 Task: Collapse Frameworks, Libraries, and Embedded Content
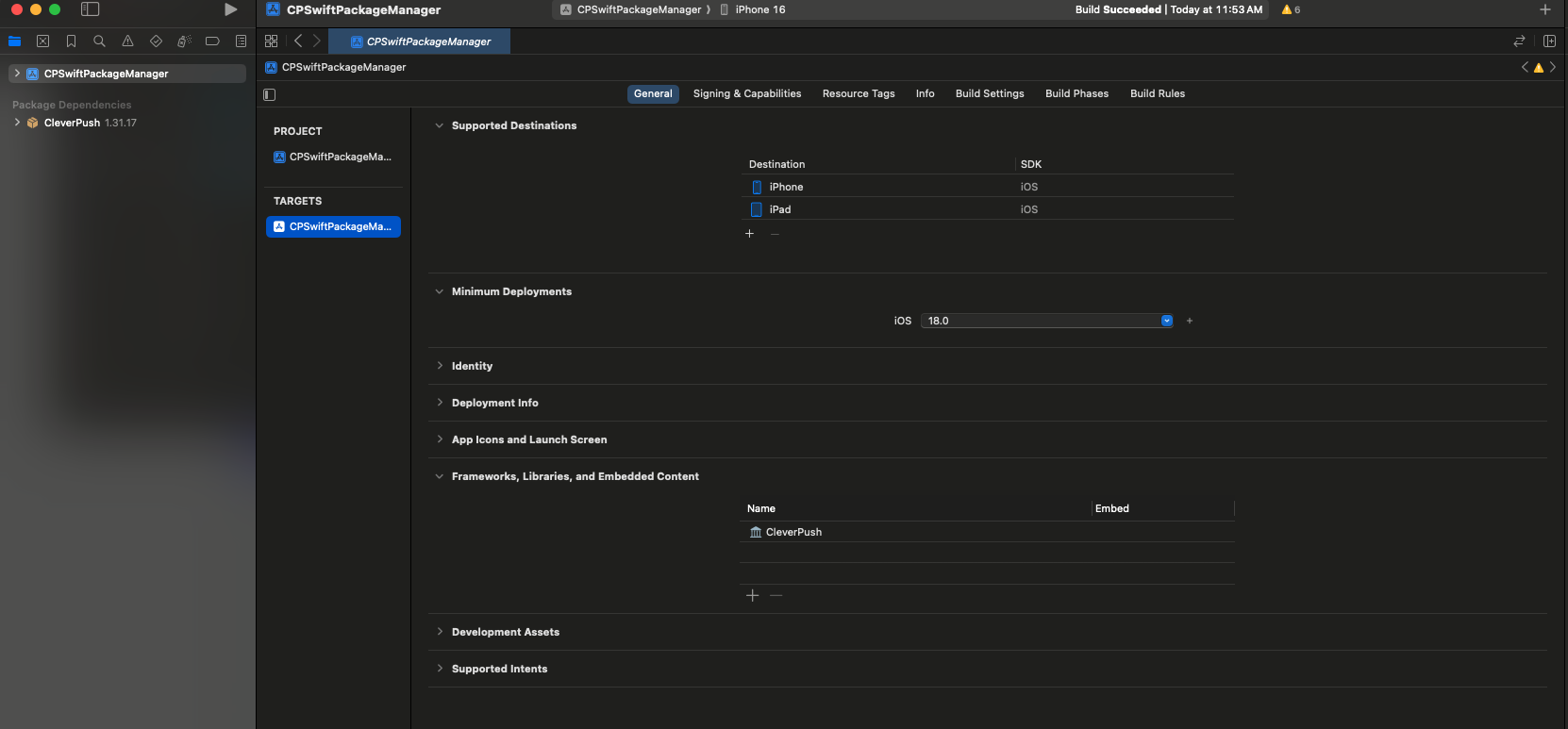[439, 476]
